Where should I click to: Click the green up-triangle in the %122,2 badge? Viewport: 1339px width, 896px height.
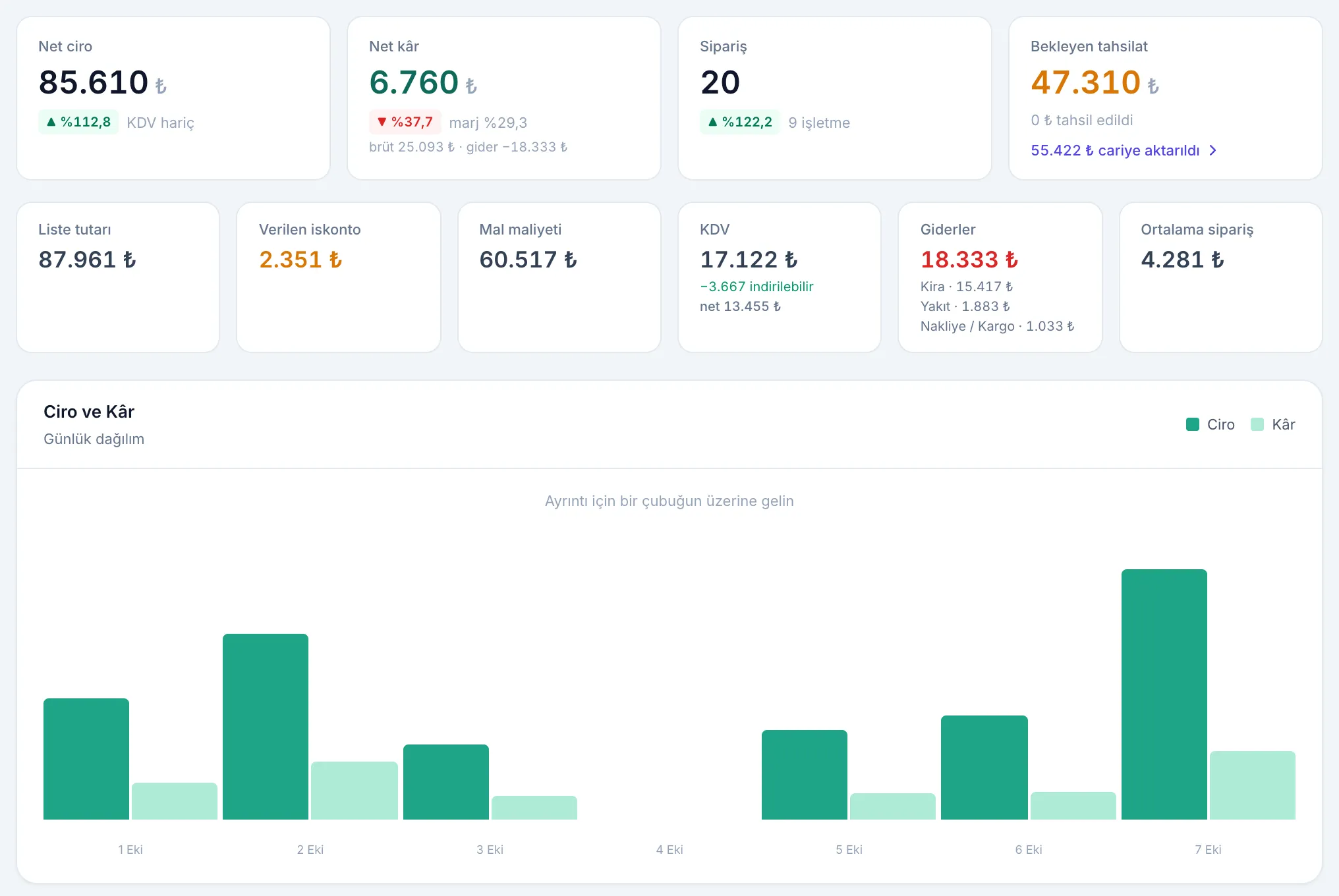click(712, 122)
